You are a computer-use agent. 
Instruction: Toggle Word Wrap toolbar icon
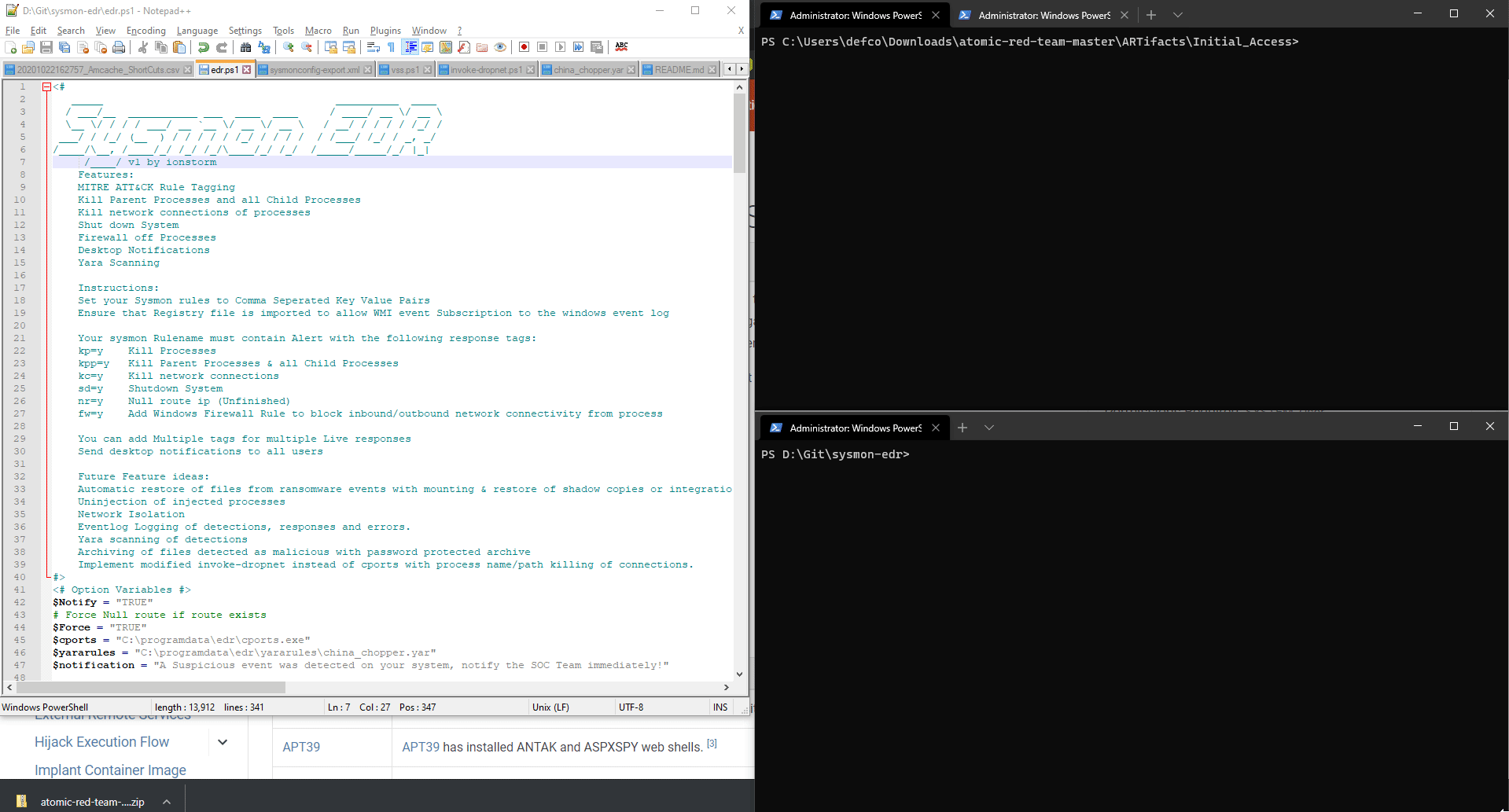click(374, 48)
